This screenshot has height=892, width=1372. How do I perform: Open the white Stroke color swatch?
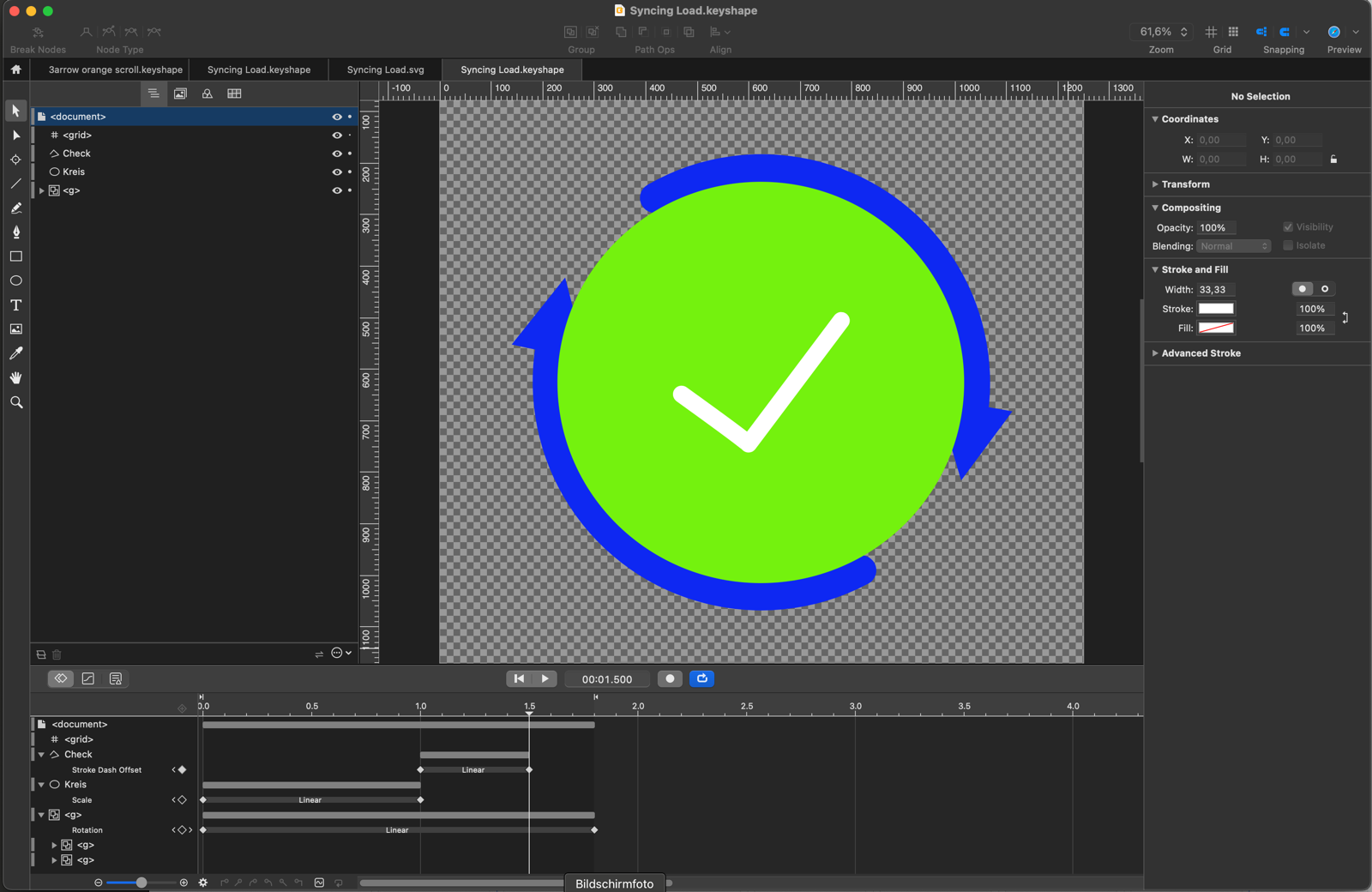coord(1215,309)
